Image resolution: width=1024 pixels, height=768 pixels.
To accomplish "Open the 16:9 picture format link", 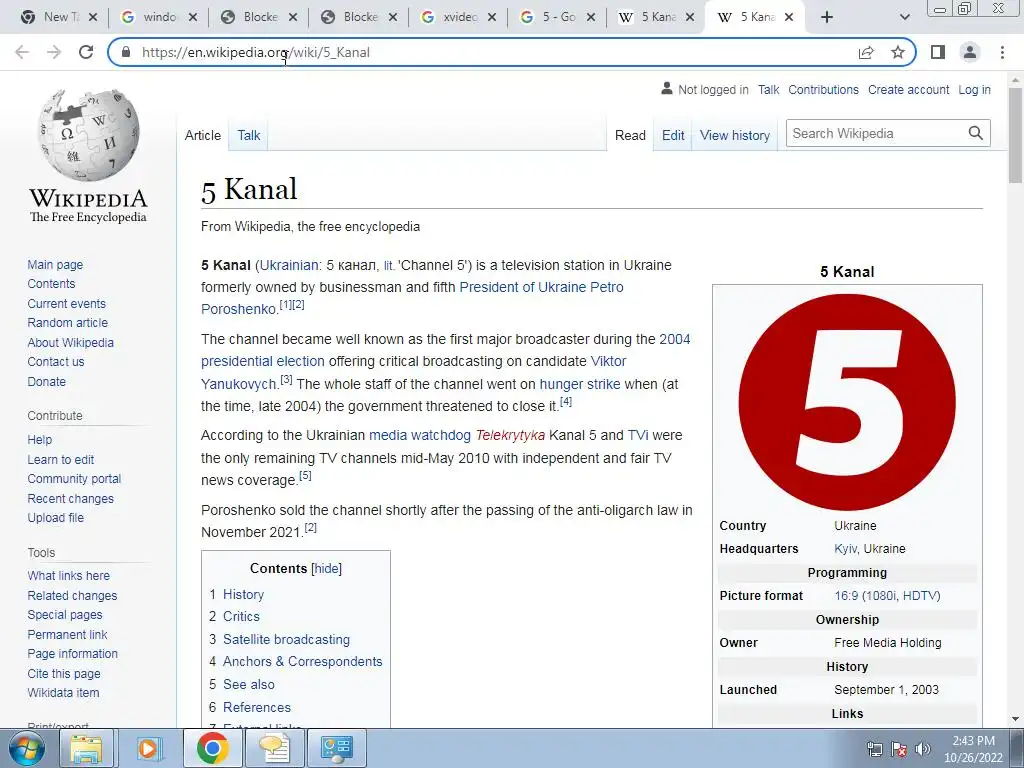I will 887,596.
